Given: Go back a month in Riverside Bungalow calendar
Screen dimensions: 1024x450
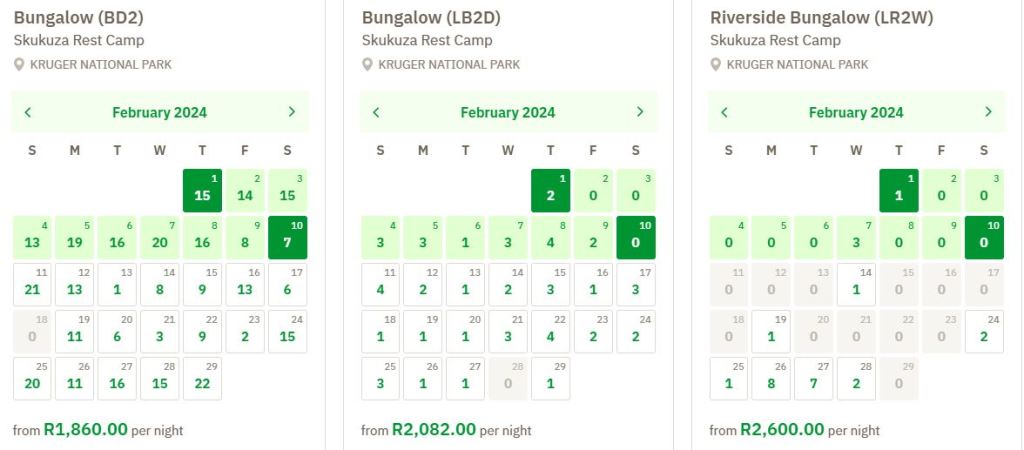Looking at the screenshot, I should tap(724, 112).
